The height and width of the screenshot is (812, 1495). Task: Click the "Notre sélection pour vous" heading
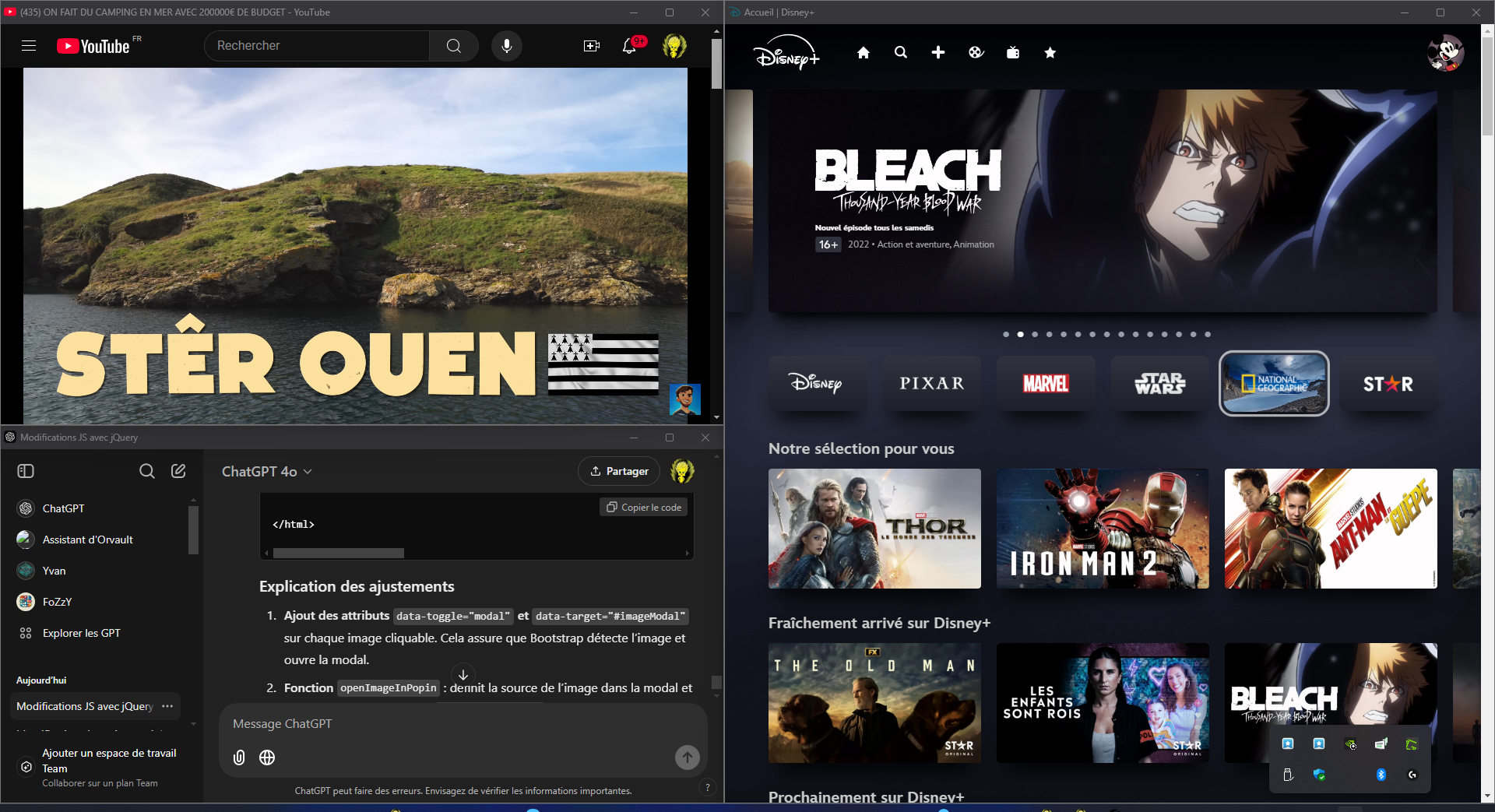tap(861, 448)
